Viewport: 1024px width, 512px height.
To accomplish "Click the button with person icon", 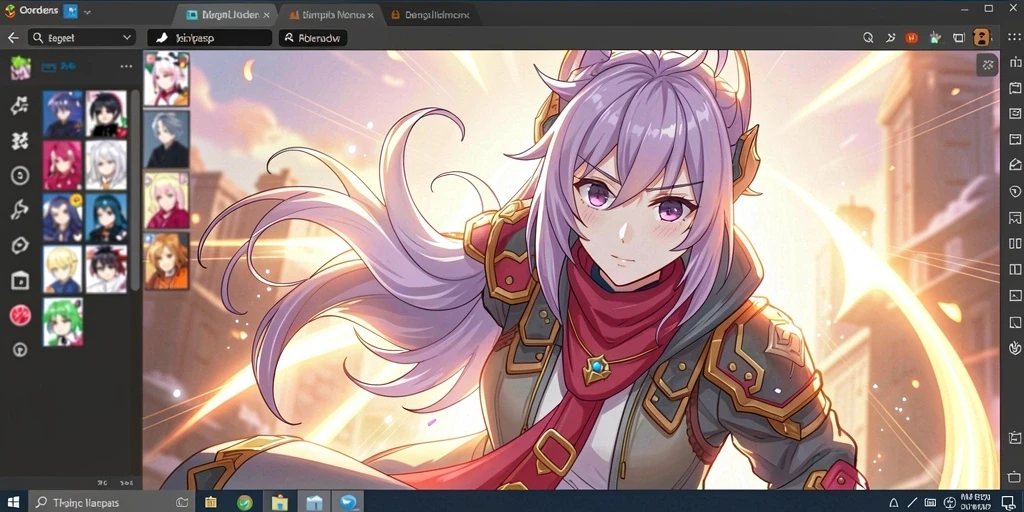I will [x=313, y=38].
